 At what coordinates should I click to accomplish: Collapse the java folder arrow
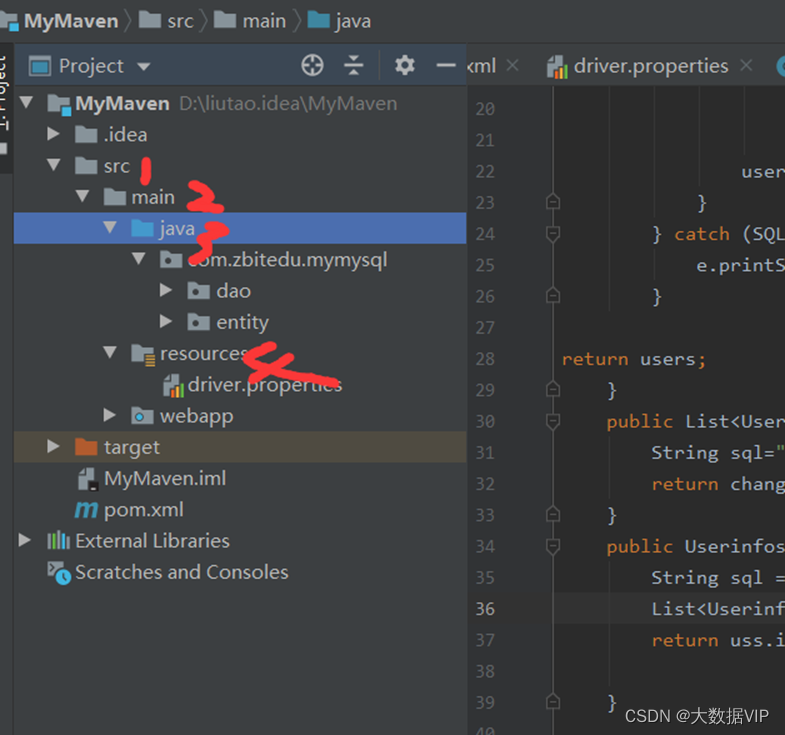pos(110,228)
